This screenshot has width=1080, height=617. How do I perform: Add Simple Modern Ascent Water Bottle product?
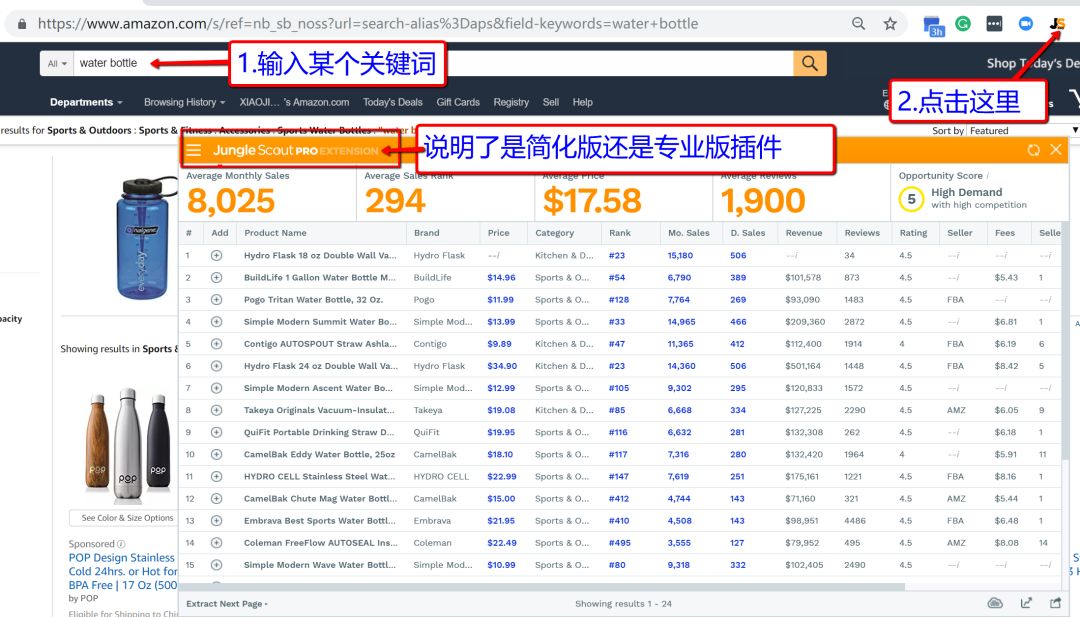coord(216,388)
